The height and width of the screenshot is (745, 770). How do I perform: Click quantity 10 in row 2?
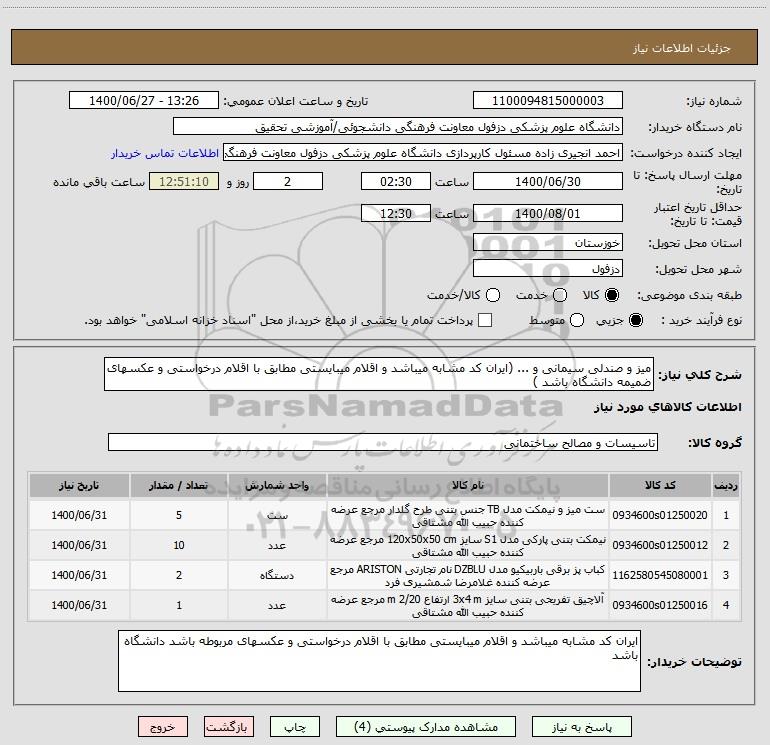tap(179, 545)
